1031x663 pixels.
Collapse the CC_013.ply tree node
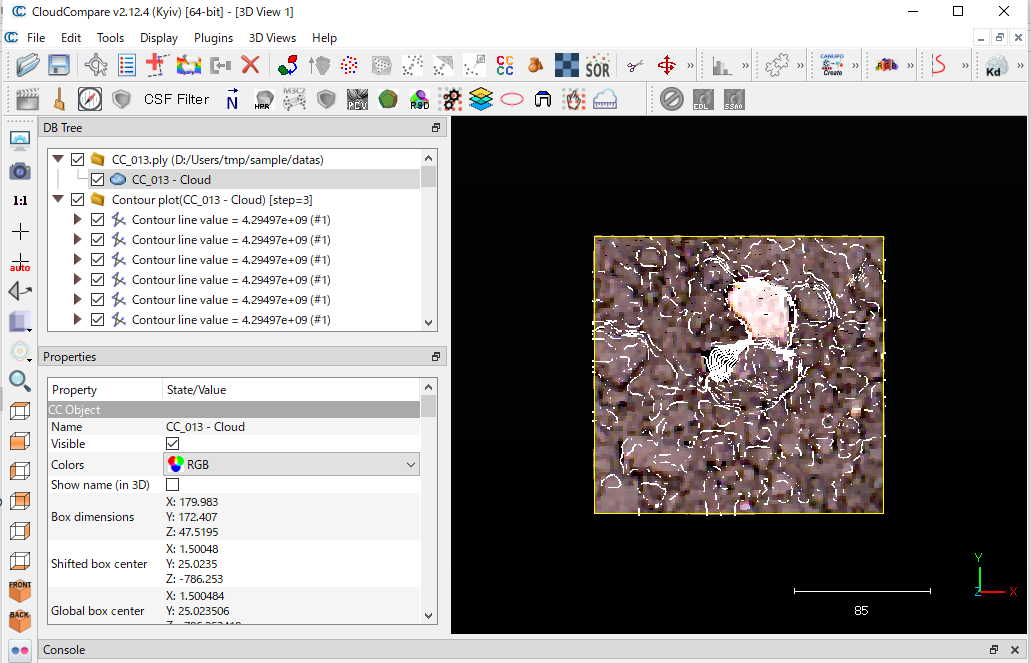pos(57,160)
